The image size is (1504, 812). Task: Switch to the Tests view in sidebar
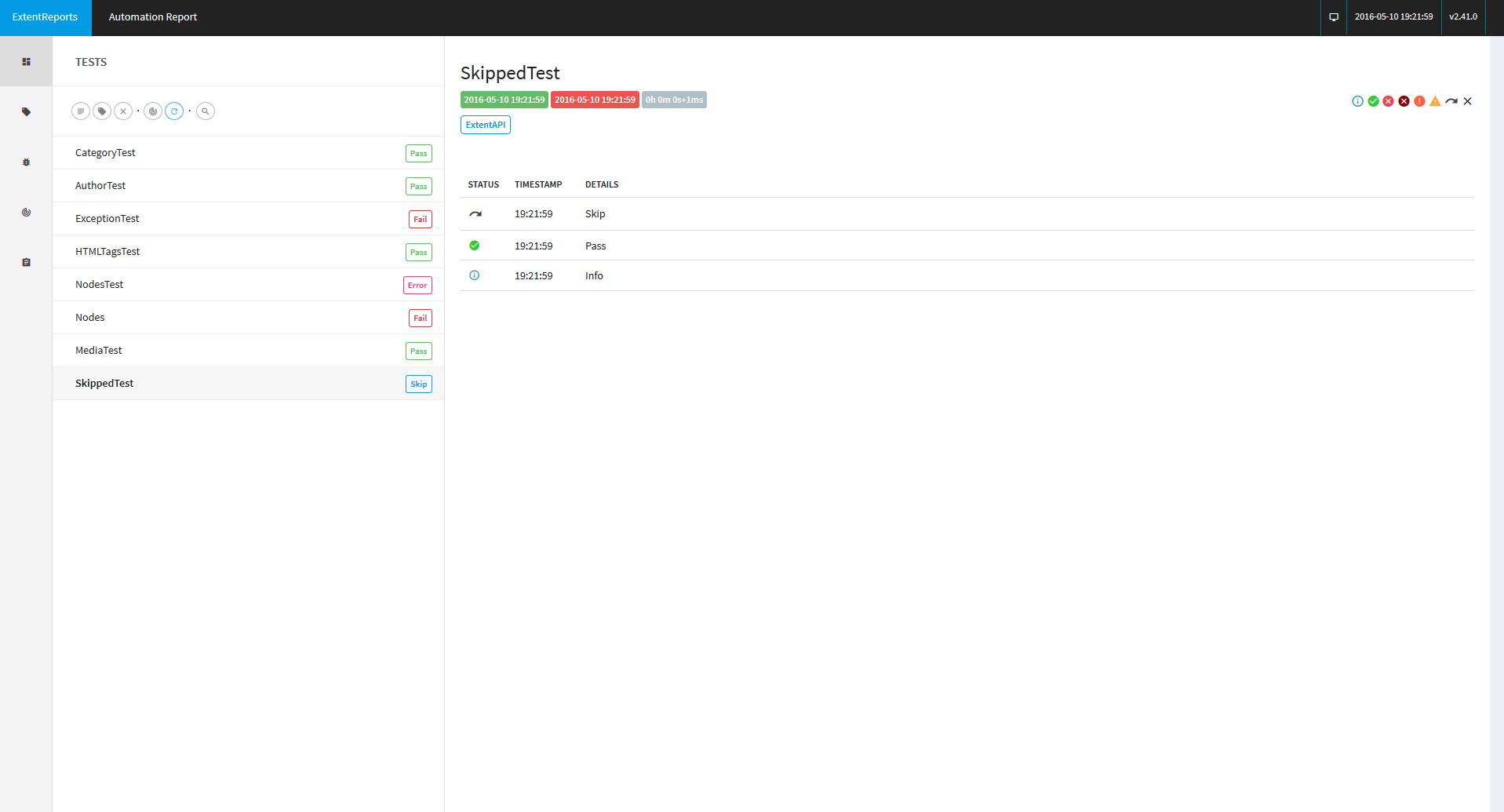26,62
